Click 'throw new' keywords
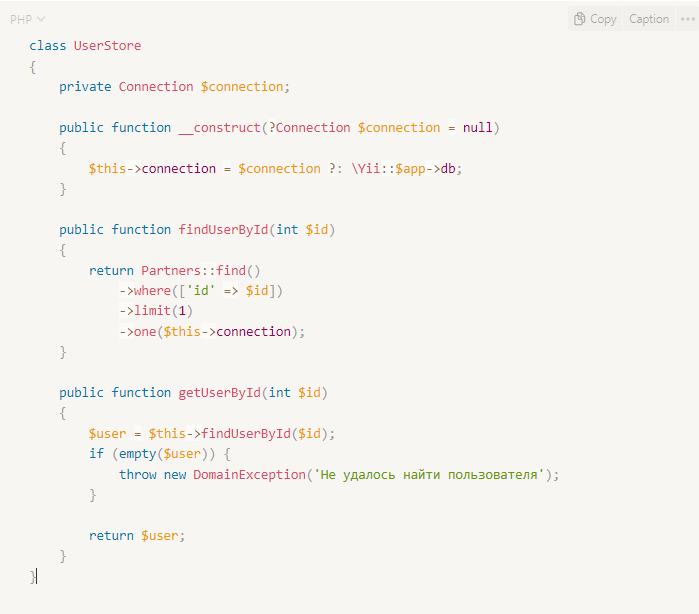 click(x=152, y=474)
